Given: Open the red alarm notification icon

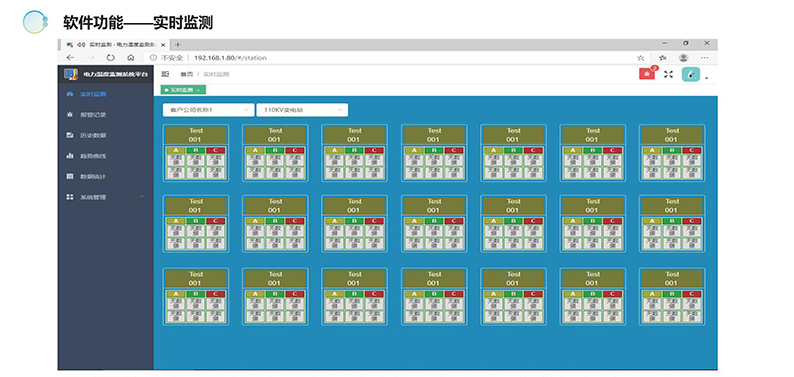Looking at the screenshot, I should tap(647, 74).
